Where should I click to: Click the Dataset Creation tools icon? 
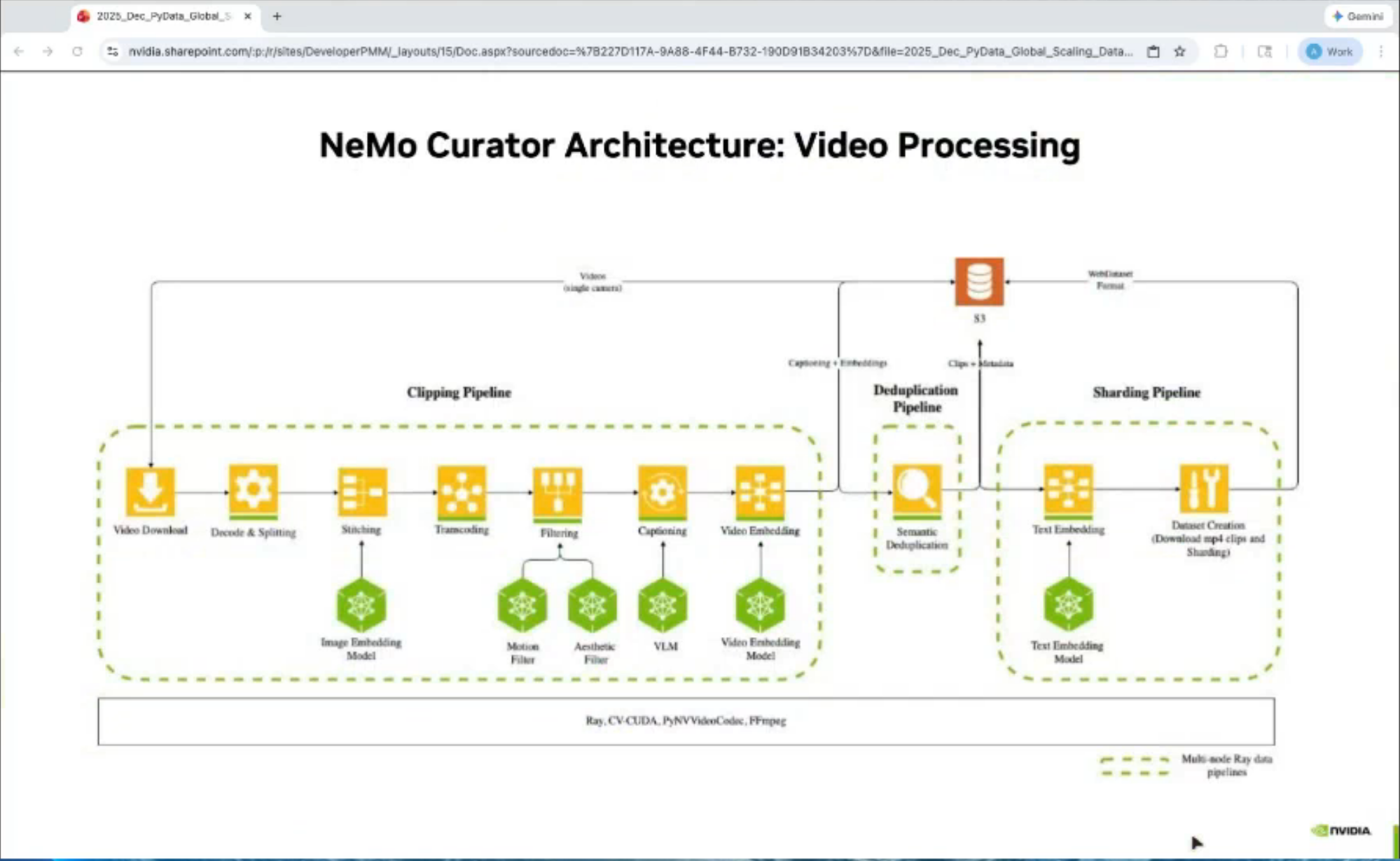point(1203,489)
